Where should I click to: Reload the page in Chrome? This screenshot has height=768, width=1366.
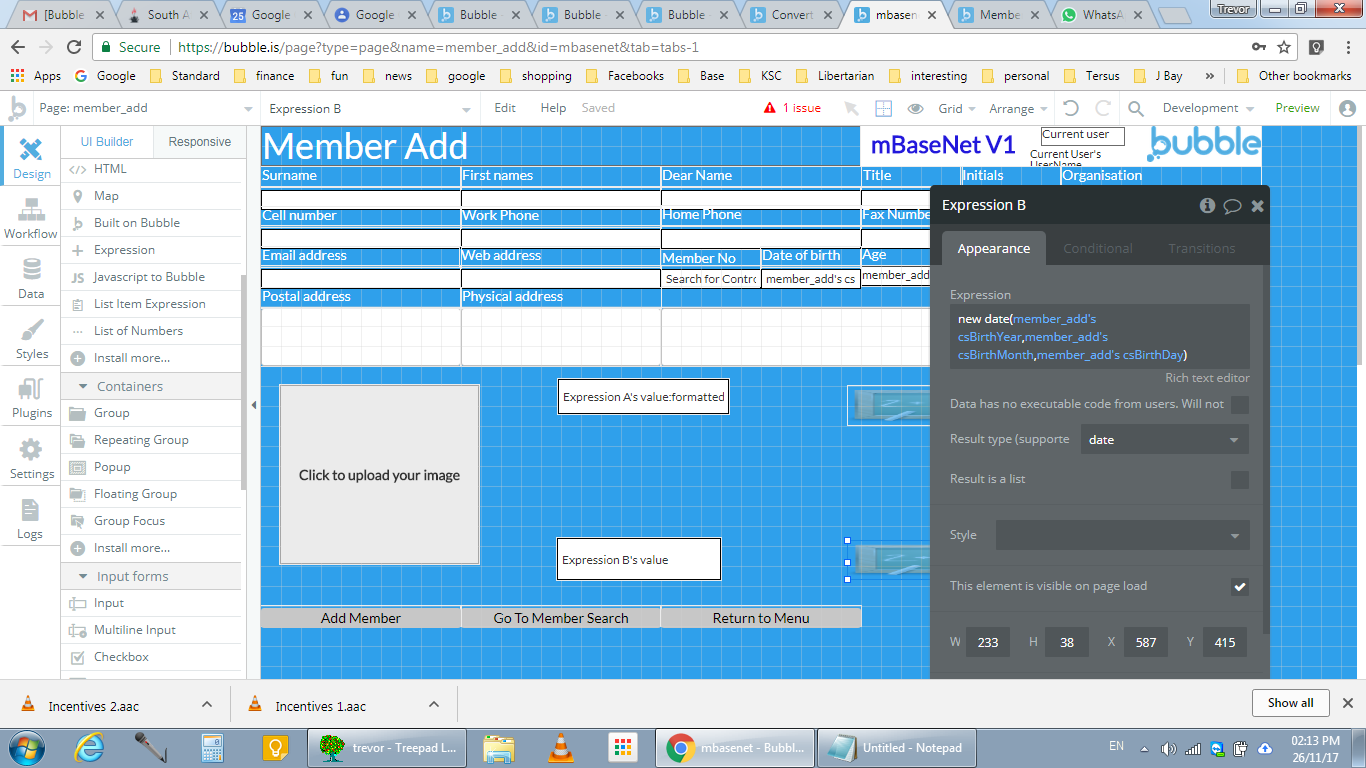73,47
